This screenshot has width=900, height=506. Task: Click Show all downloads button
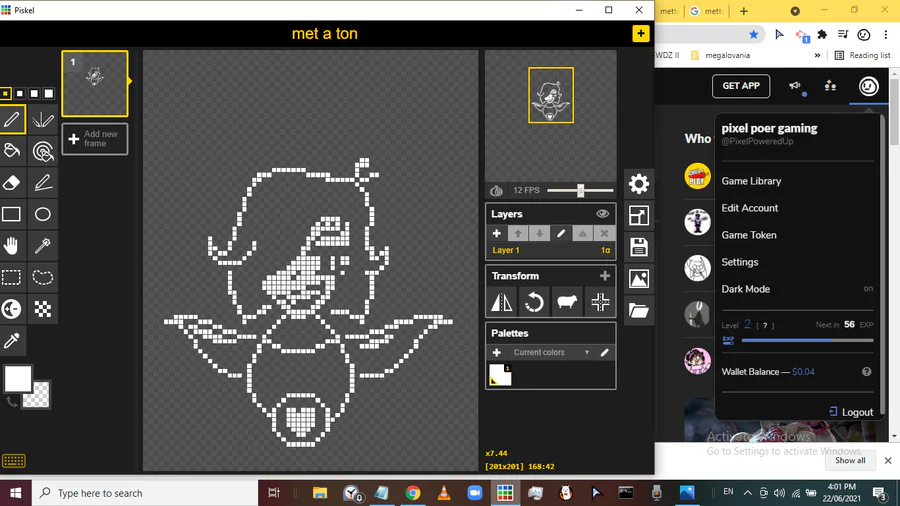[x=850, y=460]
